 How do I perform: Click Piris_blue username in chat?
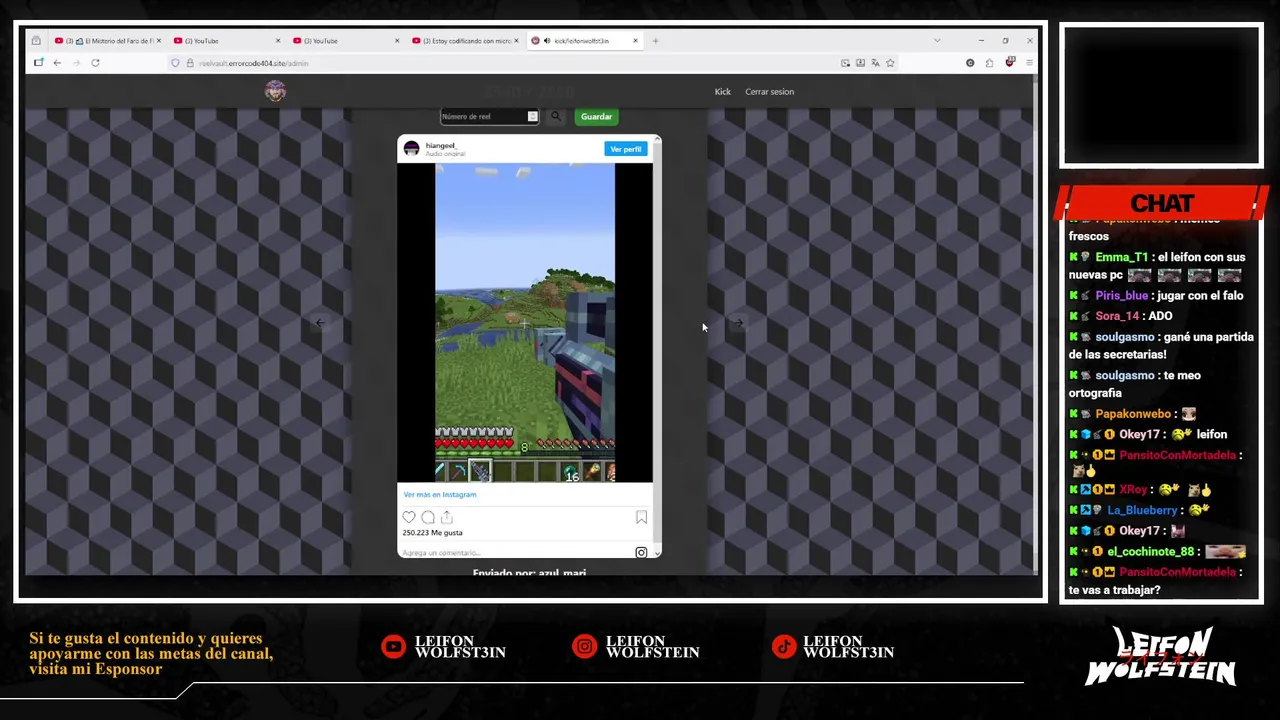[1122, 296]
